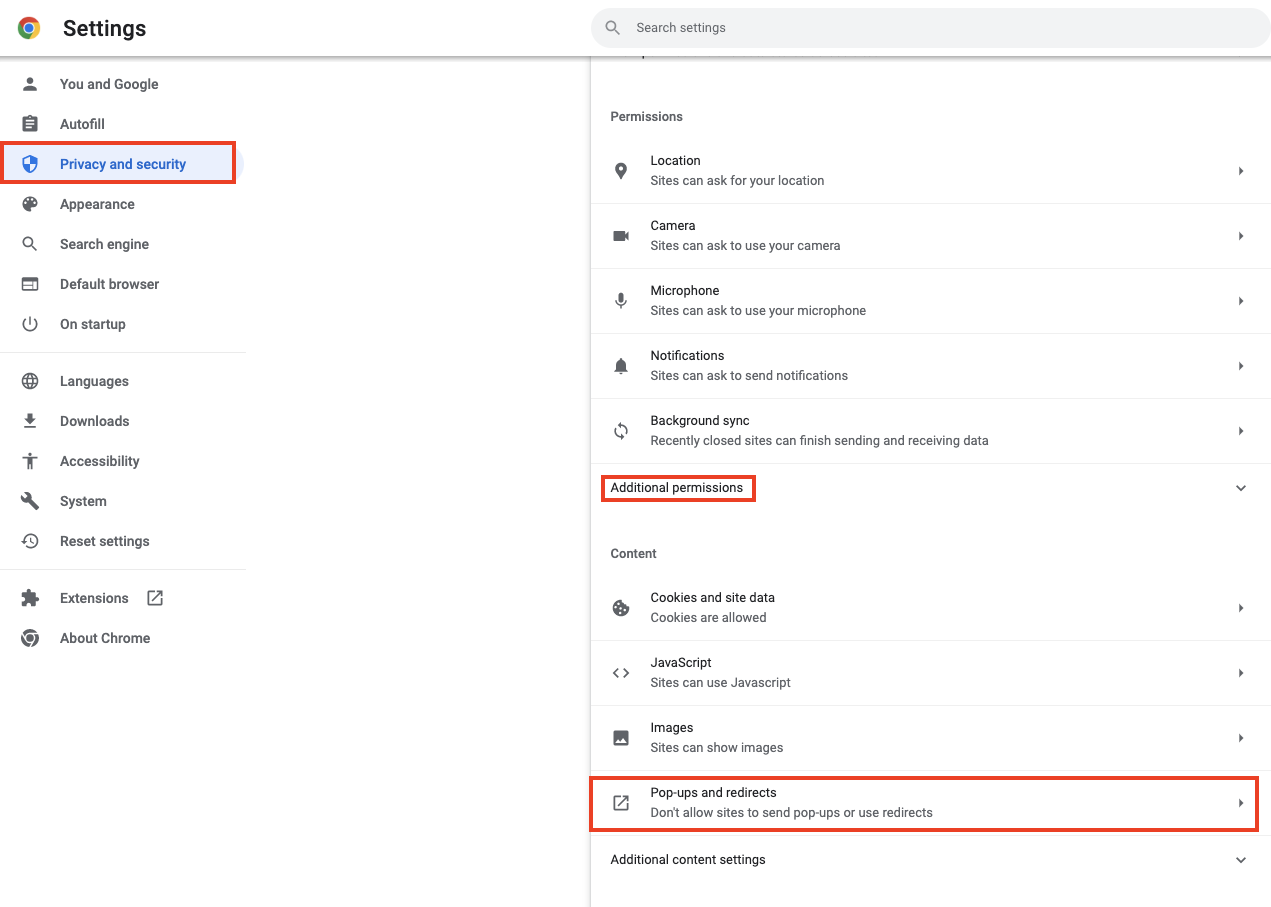Open Cookies and site data via its arrow
The height and width of the screenshot is (907, 1271).
point(1241,608)
